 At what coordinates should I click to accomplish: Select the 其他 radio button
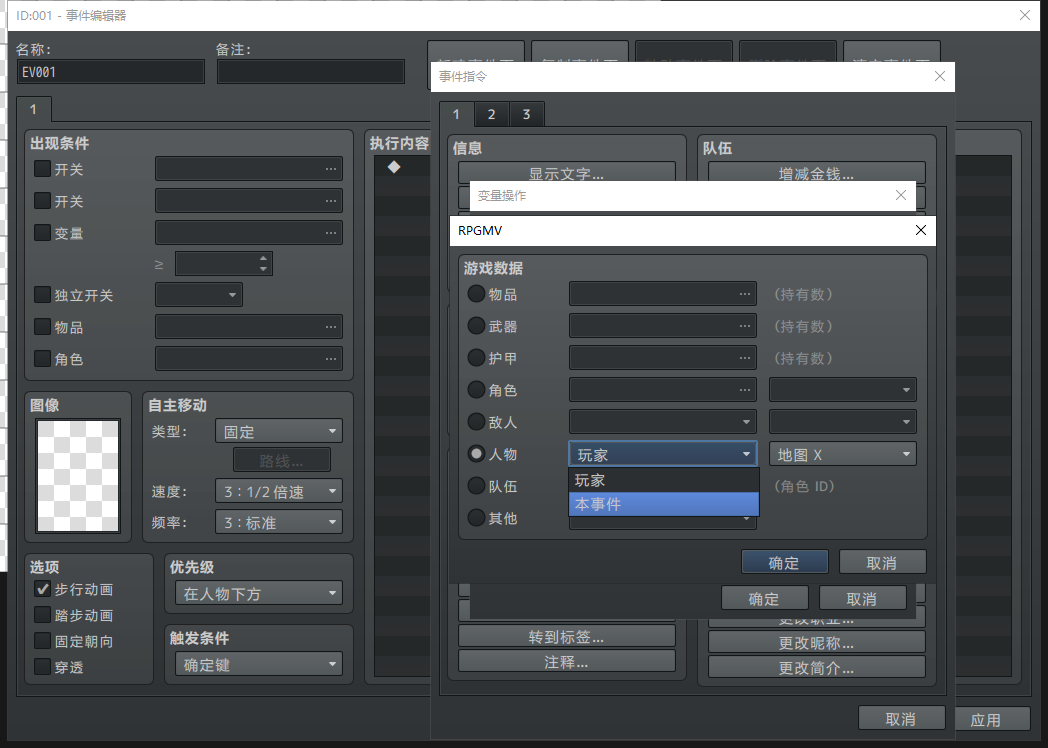[x=476, y=517]
